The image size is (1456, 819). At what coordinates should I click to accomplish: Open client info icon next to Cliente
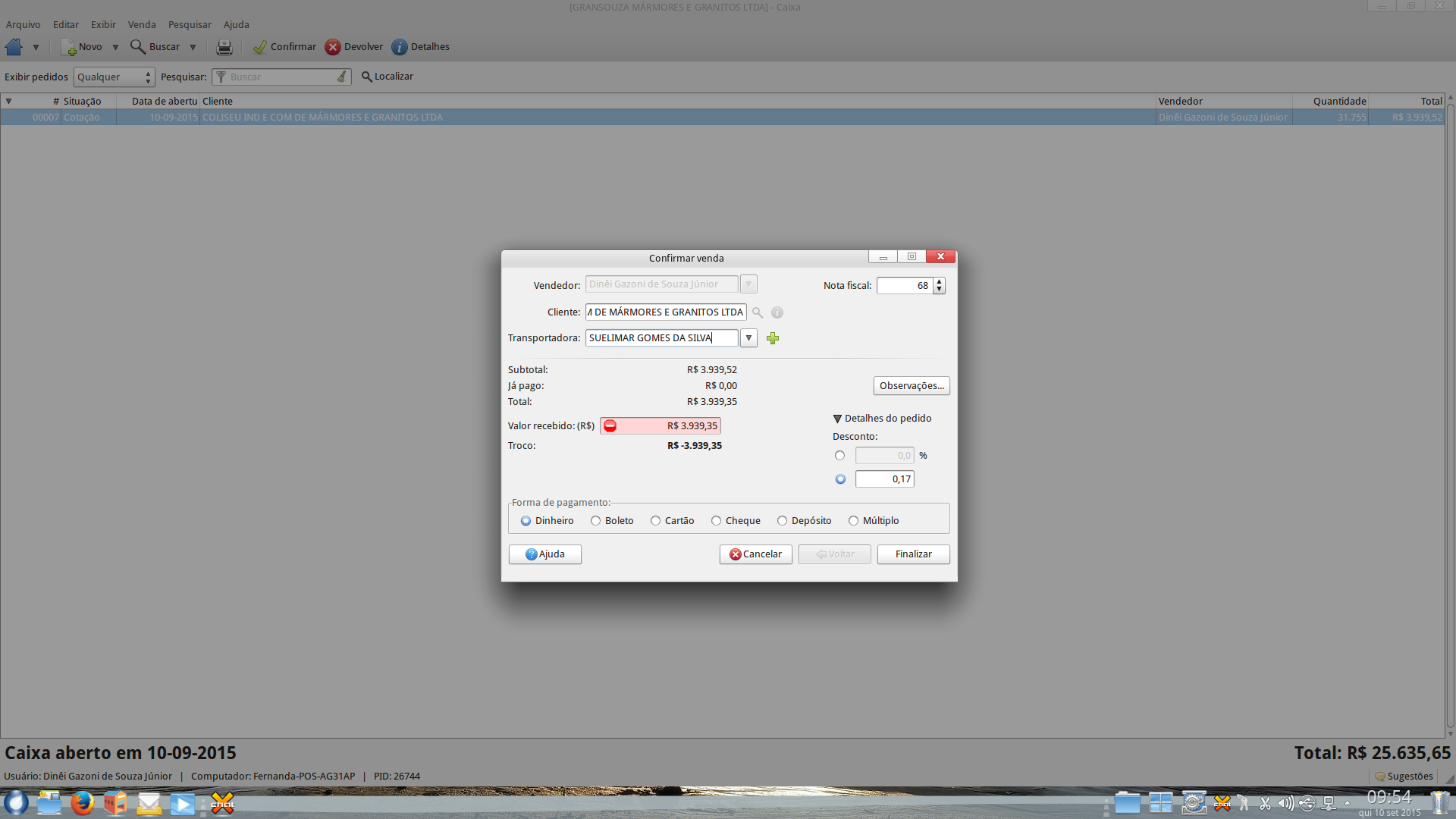tap(777, 312)
